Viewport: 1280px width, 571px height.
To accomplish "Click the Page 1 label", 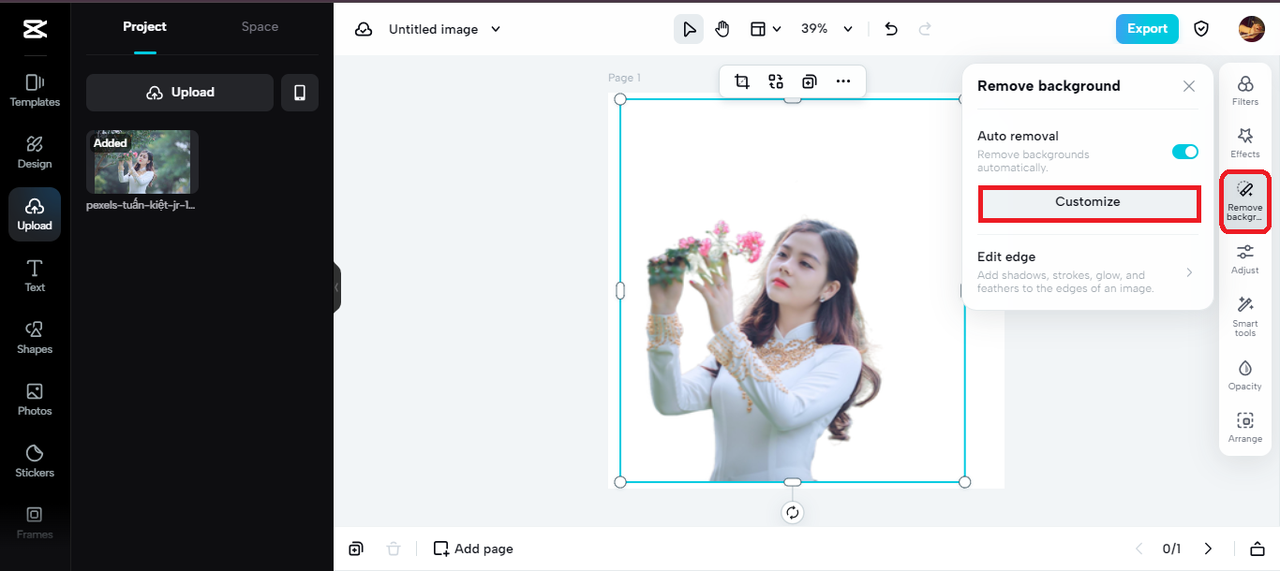I will tap(625, 78).
